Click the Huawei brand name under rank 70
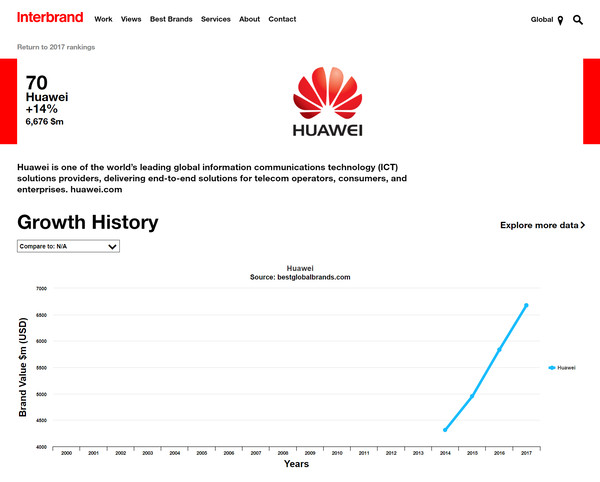The width and height of the screenshot is (600, 482). [47, 97]
